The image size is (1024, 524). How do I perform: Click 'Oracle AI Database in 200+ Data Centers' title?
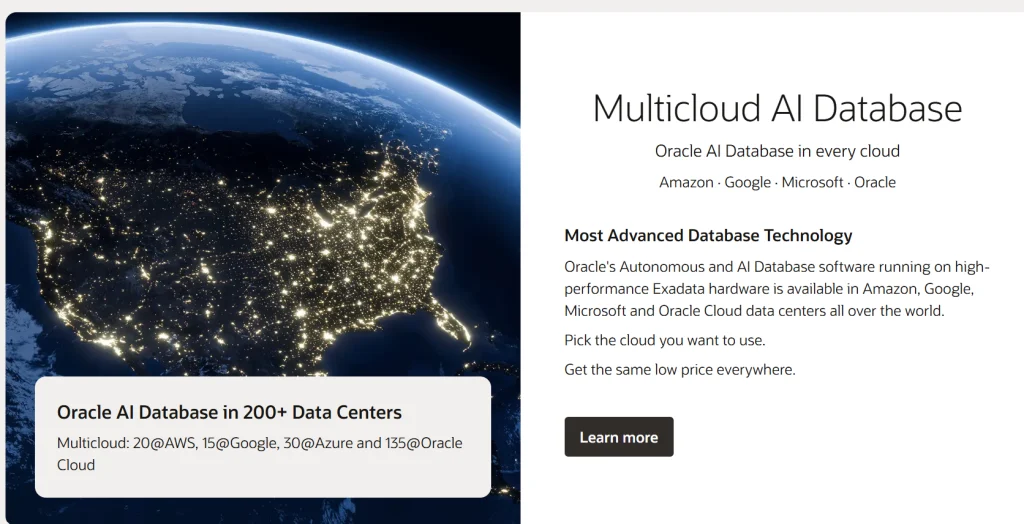tap(229, 412)
